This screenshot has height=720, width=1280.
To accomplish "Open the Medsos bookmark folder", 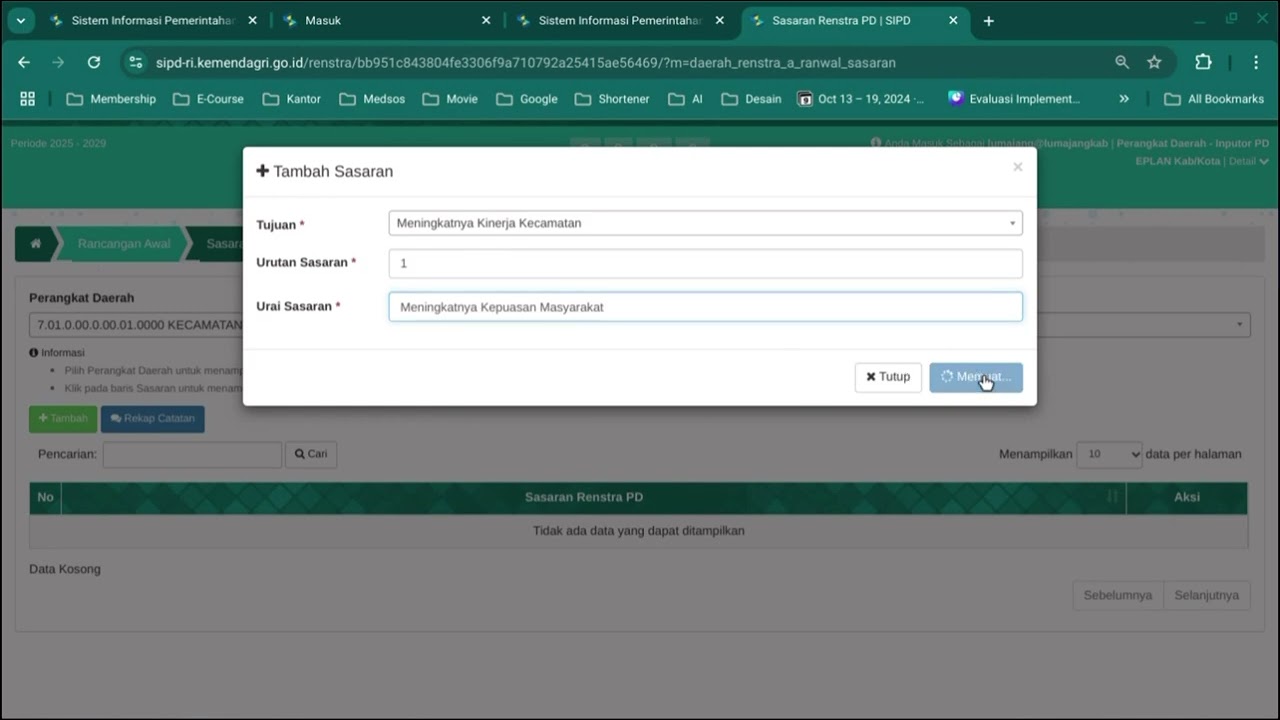I will point(372,99).
